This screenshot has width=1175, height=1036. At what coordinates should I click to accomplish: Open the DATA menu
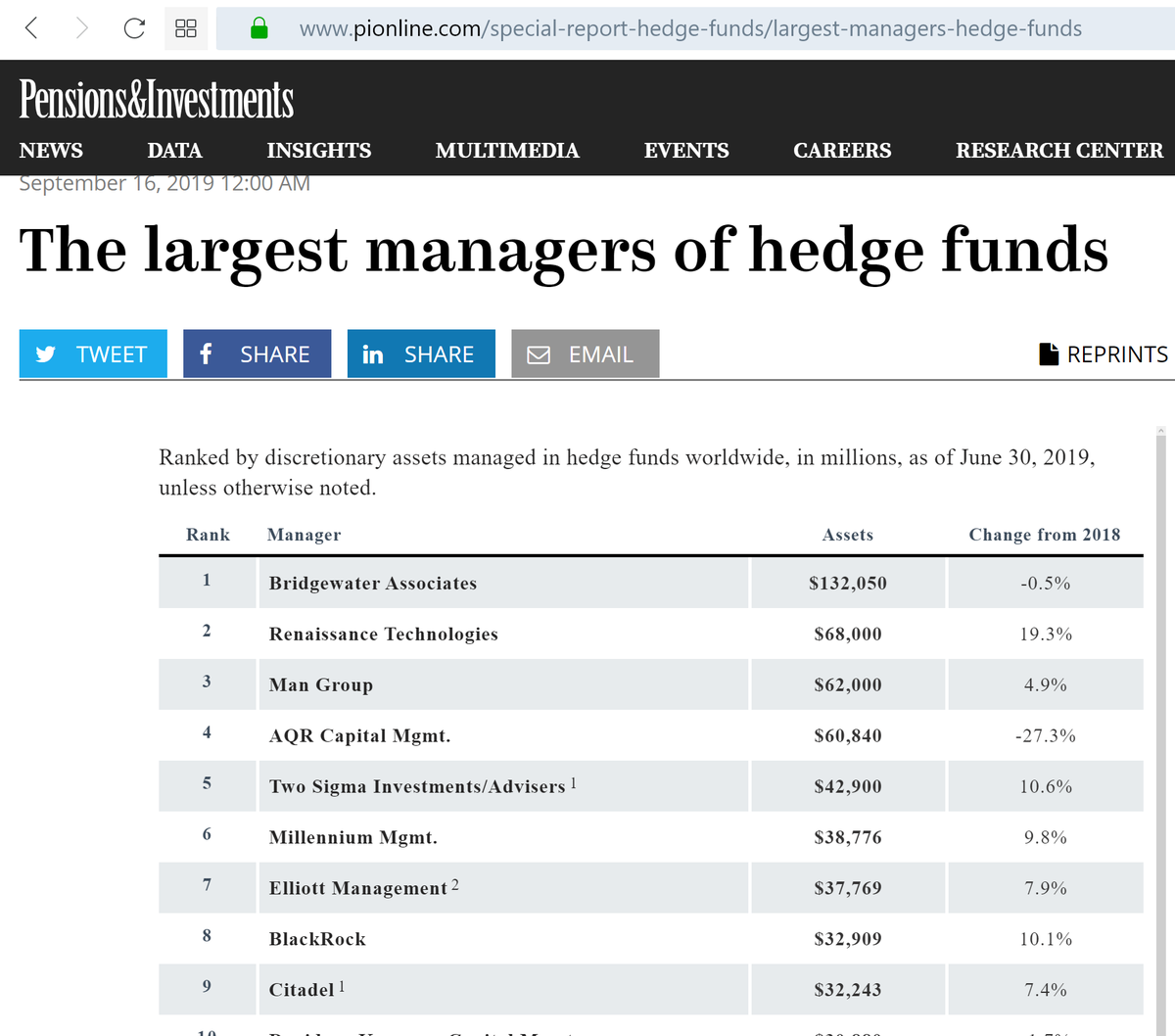point(174,151)
